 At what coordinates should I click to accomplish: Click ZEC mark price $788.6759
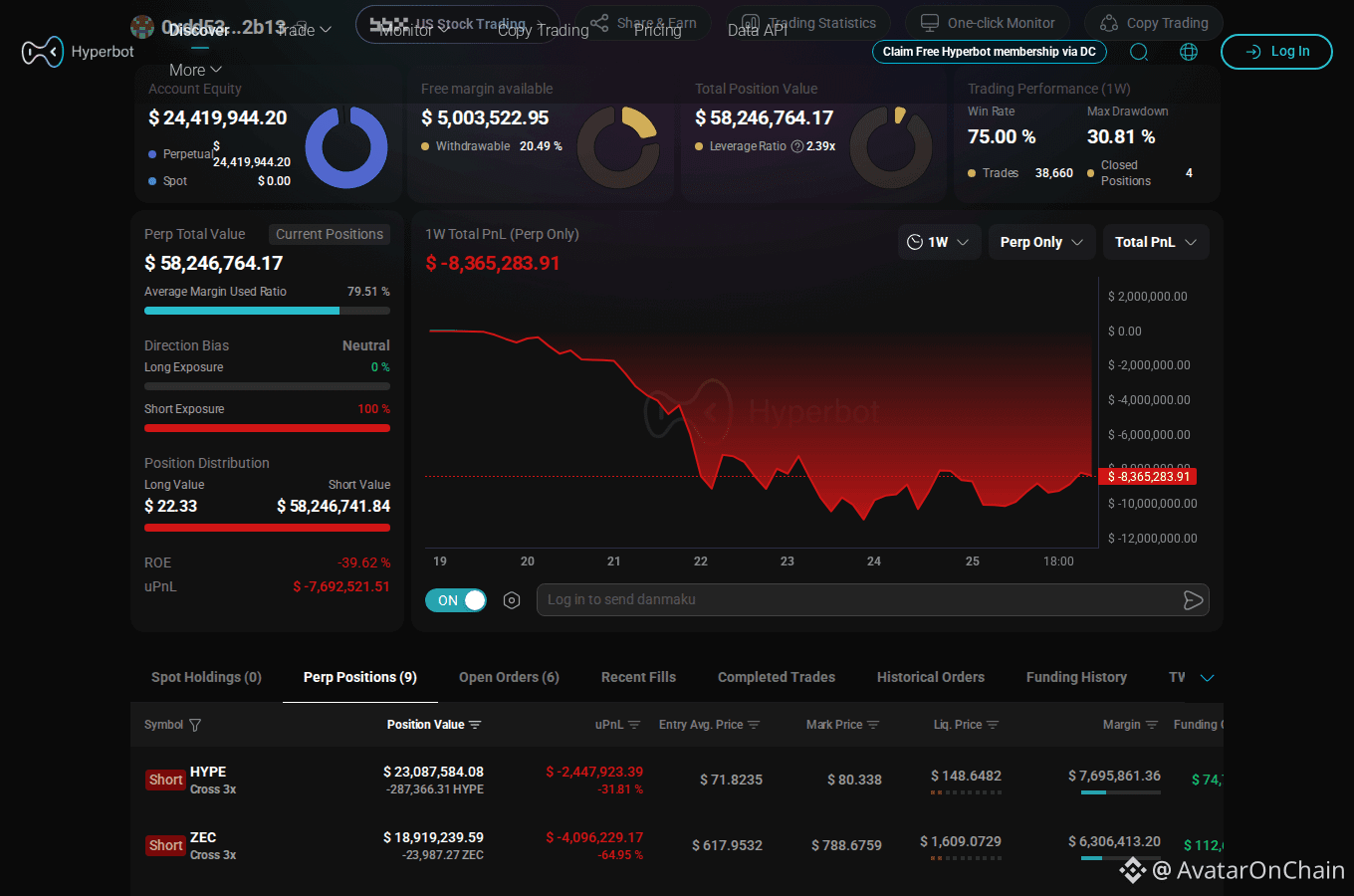[846, 845]
